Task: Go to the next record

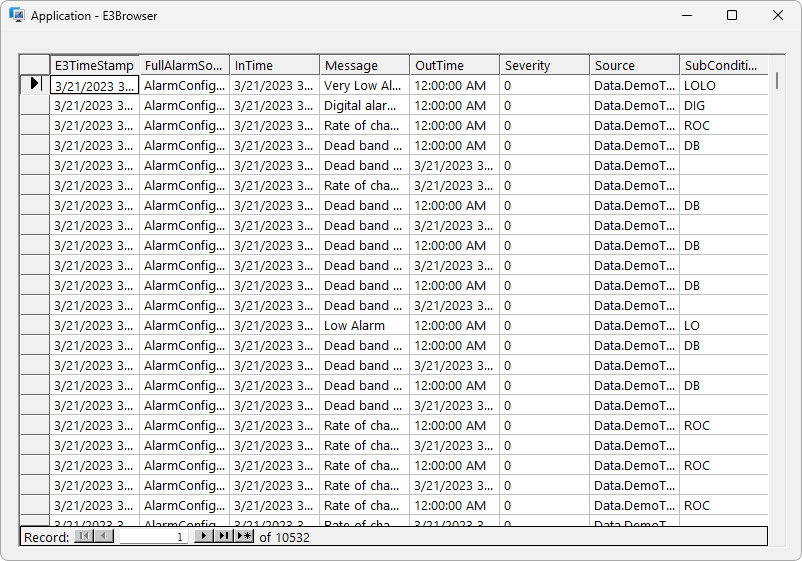Action: coord(204,536)
